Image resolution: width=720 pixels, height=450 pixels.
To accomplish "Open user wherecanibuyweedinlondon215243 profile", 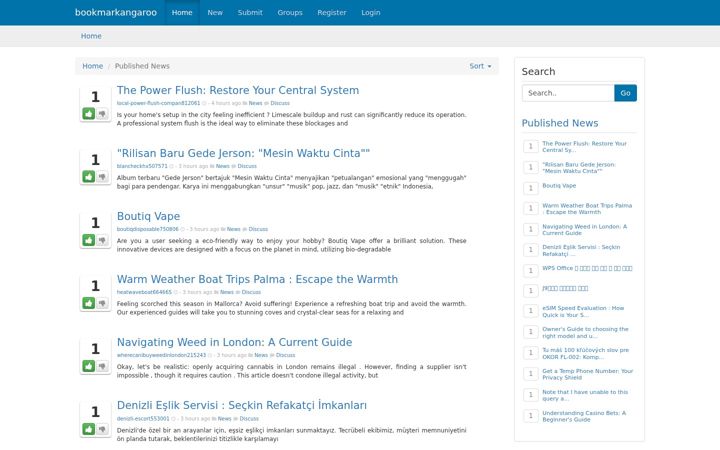I will tap(161, 355).
